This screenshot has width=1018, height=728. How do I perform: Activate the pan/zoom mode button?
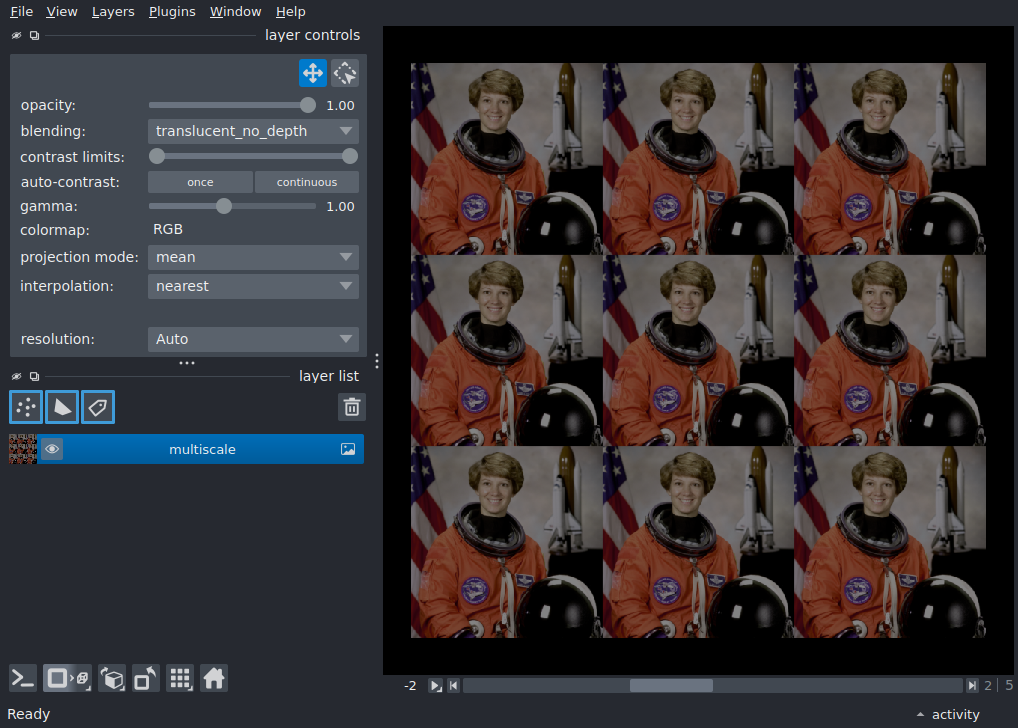(x=313, y=73)
